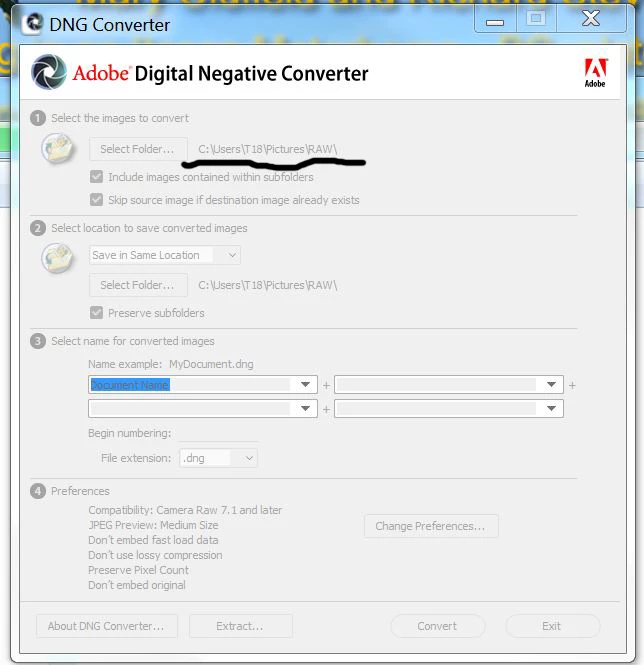Image resolution: width=644 pixels, height=665 pixels.
Task: Click Don't embed original text
Action: coord(137,585)
